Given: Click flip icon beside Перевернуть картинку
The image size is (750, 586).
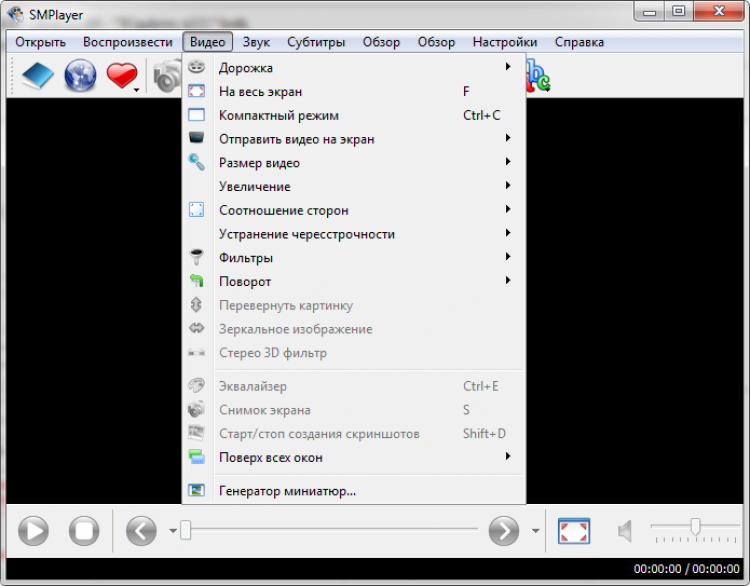Looking at the screenshot, I should click(196, 304).
